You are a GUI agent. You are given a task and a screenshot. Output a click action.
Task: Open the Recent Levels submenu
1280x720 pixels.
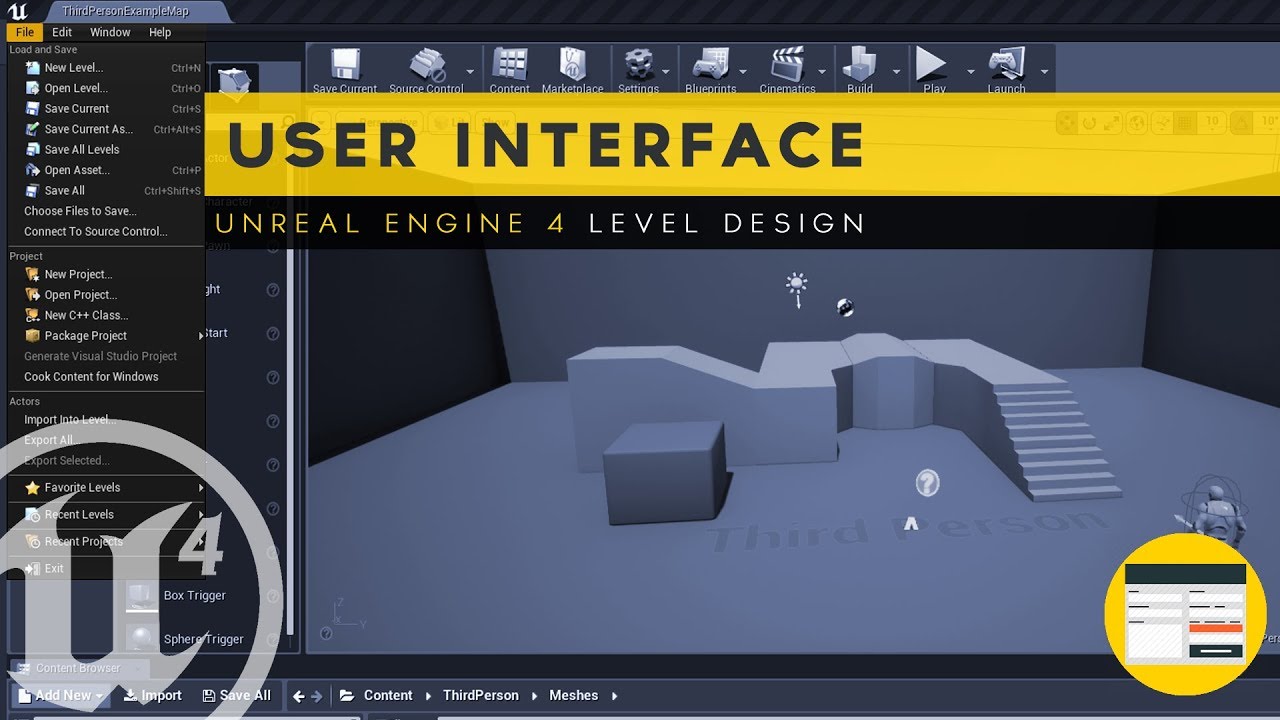tap(105, 515)
